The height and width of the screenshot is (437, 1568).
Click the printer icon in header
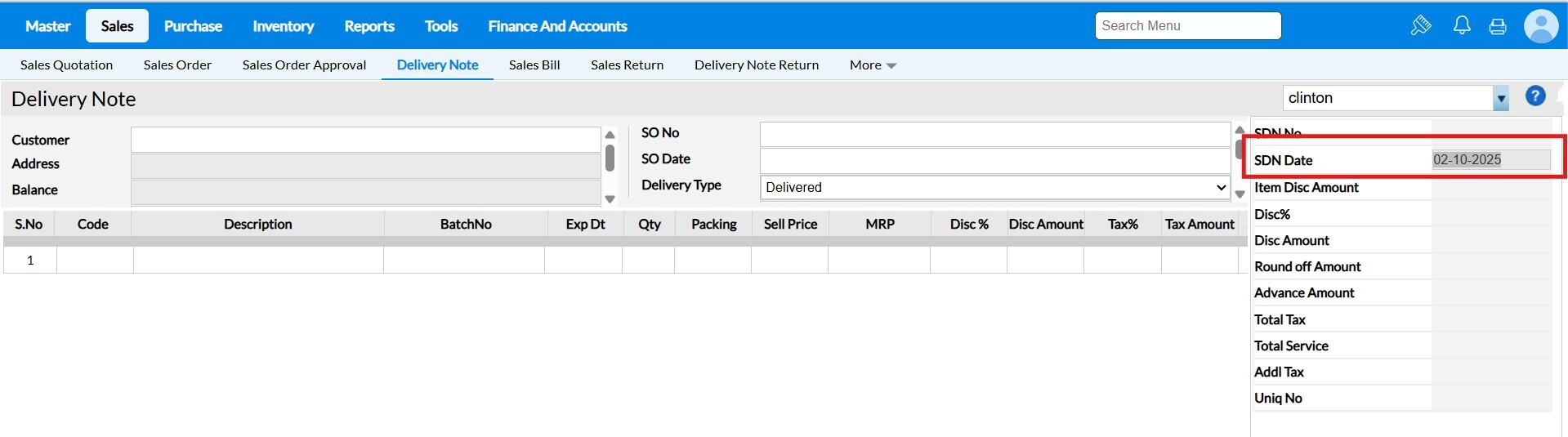[x=1498, y=26]
